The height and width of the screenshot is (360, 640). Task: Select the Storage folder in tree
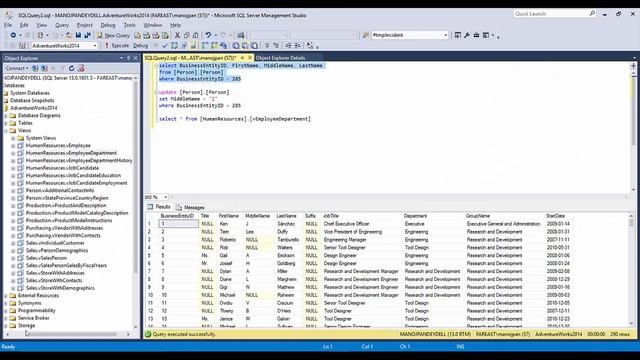pos(27,326)
